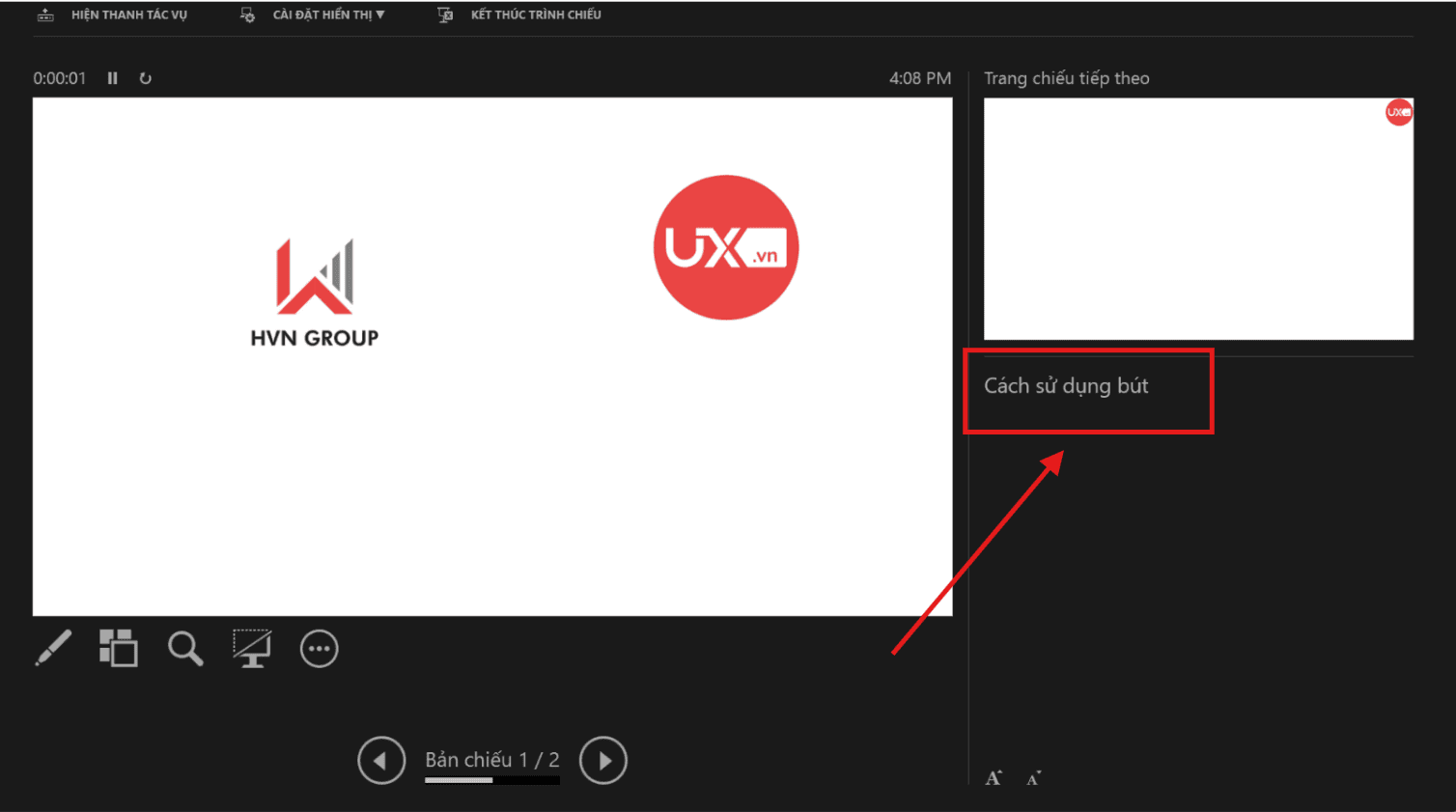Click the slide progress bar under counter
This screenshot has height=812, width=1456.
tap(492, 780)
